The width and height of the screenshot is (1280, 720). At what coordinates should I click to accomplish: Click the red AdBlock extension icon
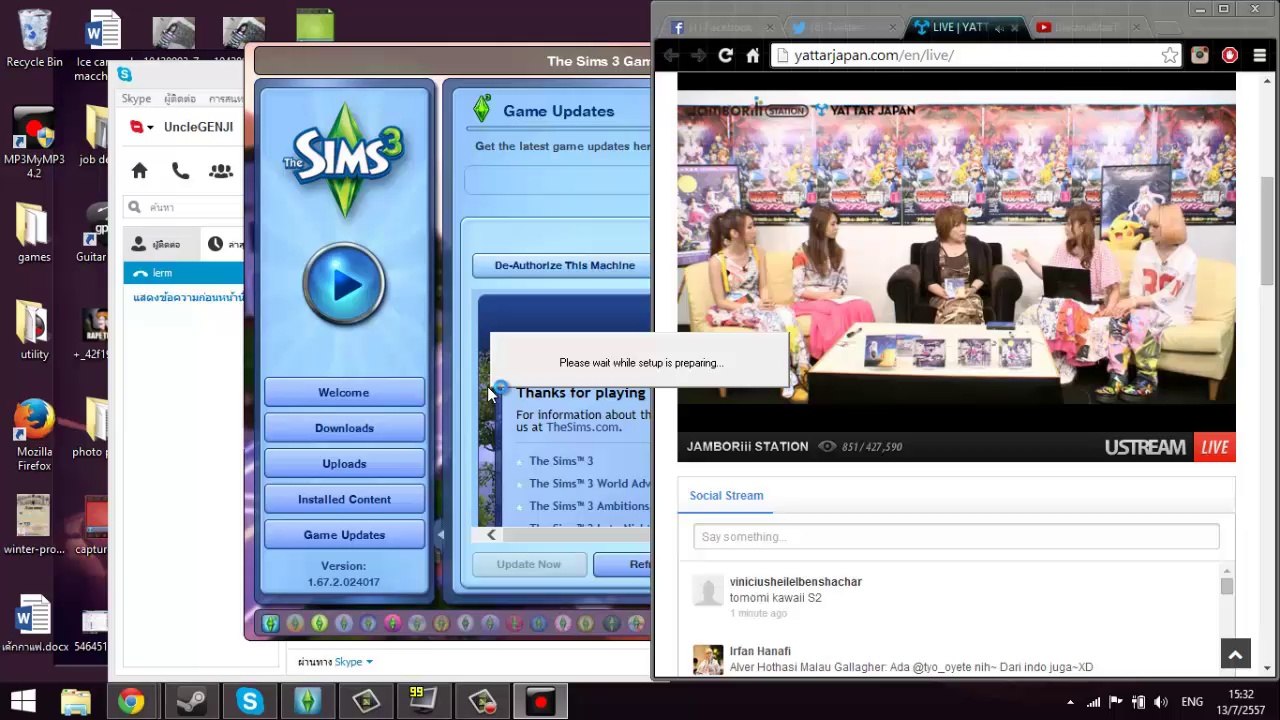click(x=1230, y=56)
